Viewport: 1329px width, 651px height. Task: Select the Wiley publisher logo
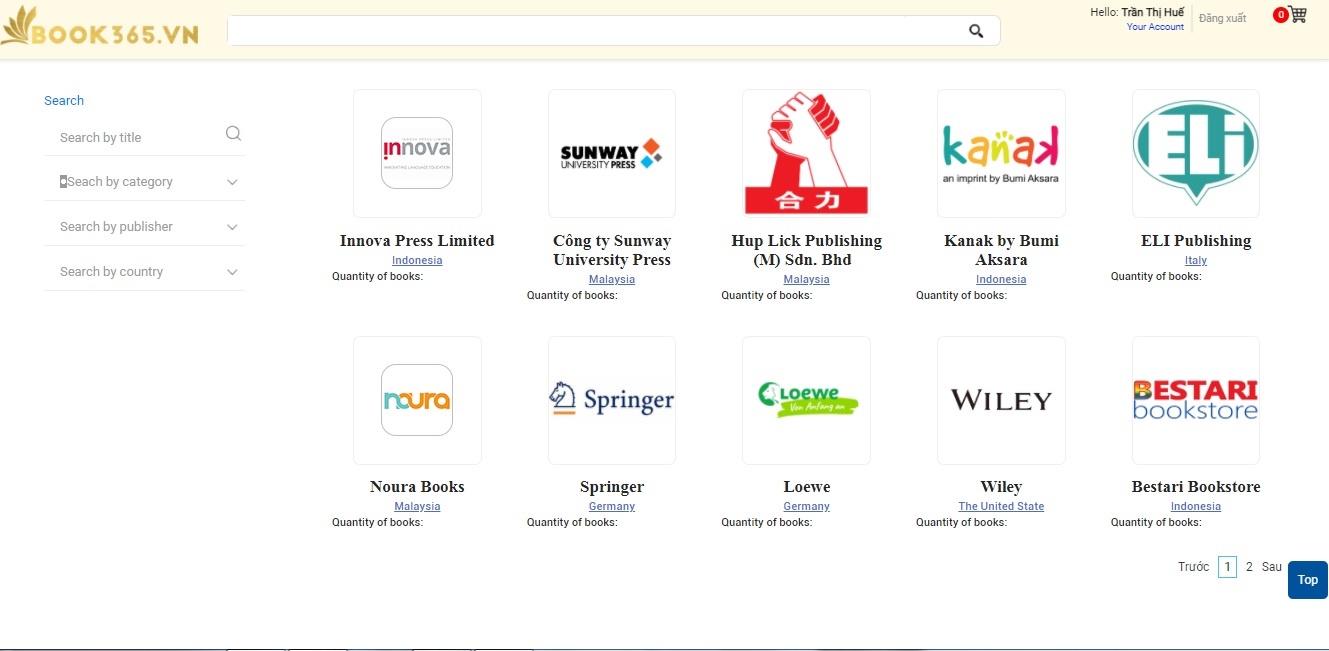click(x=1000, y=400)
